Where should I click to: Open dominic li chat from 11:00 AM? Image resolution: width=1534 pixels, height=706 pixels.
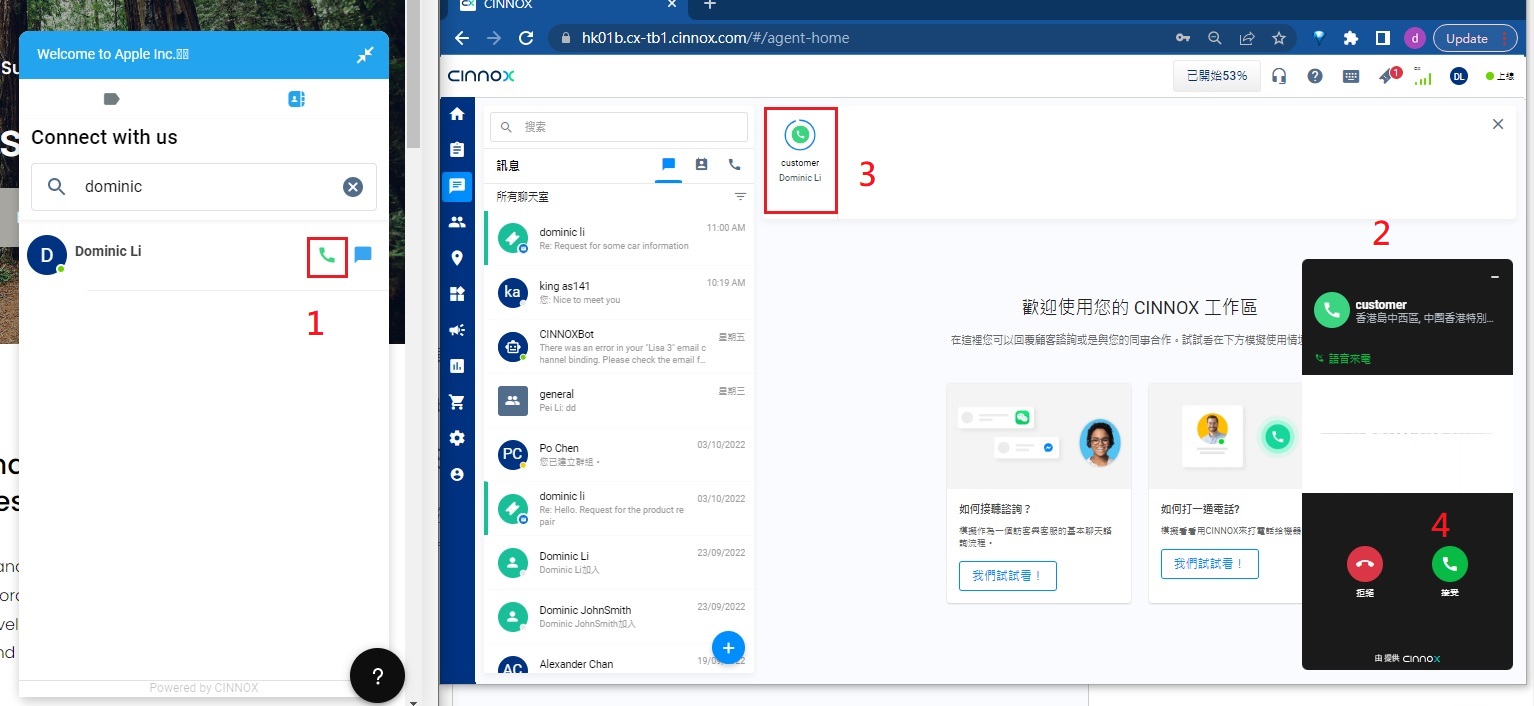[618, 238]
